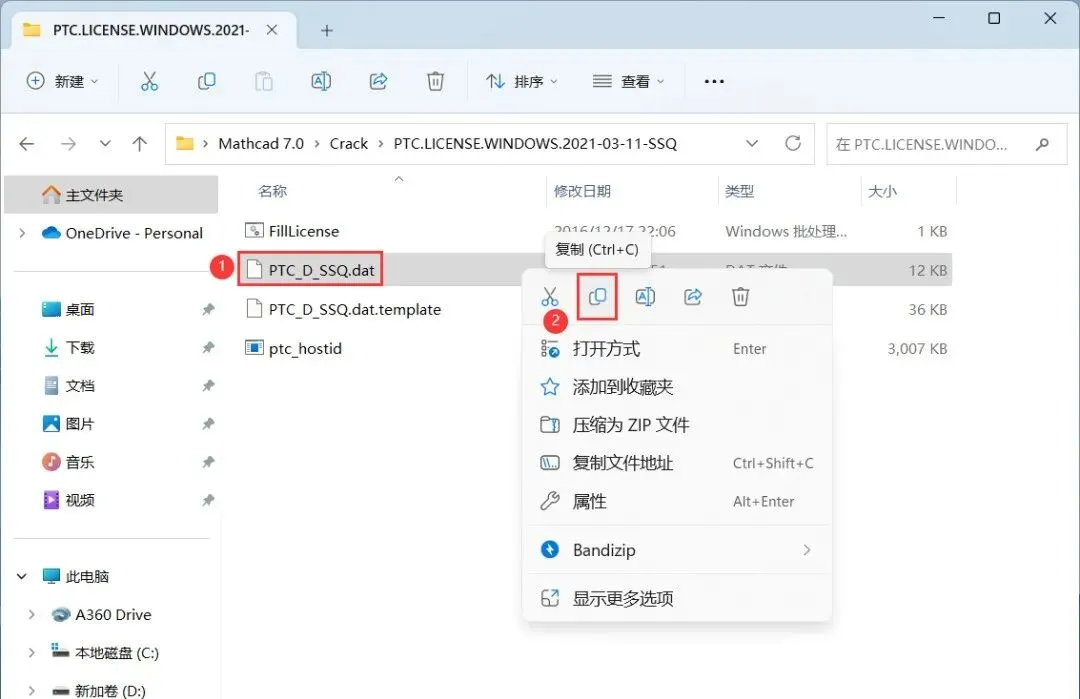Click the Share icon in the context menu
This screenshot has height=699, width=1080.
(693, 297)
